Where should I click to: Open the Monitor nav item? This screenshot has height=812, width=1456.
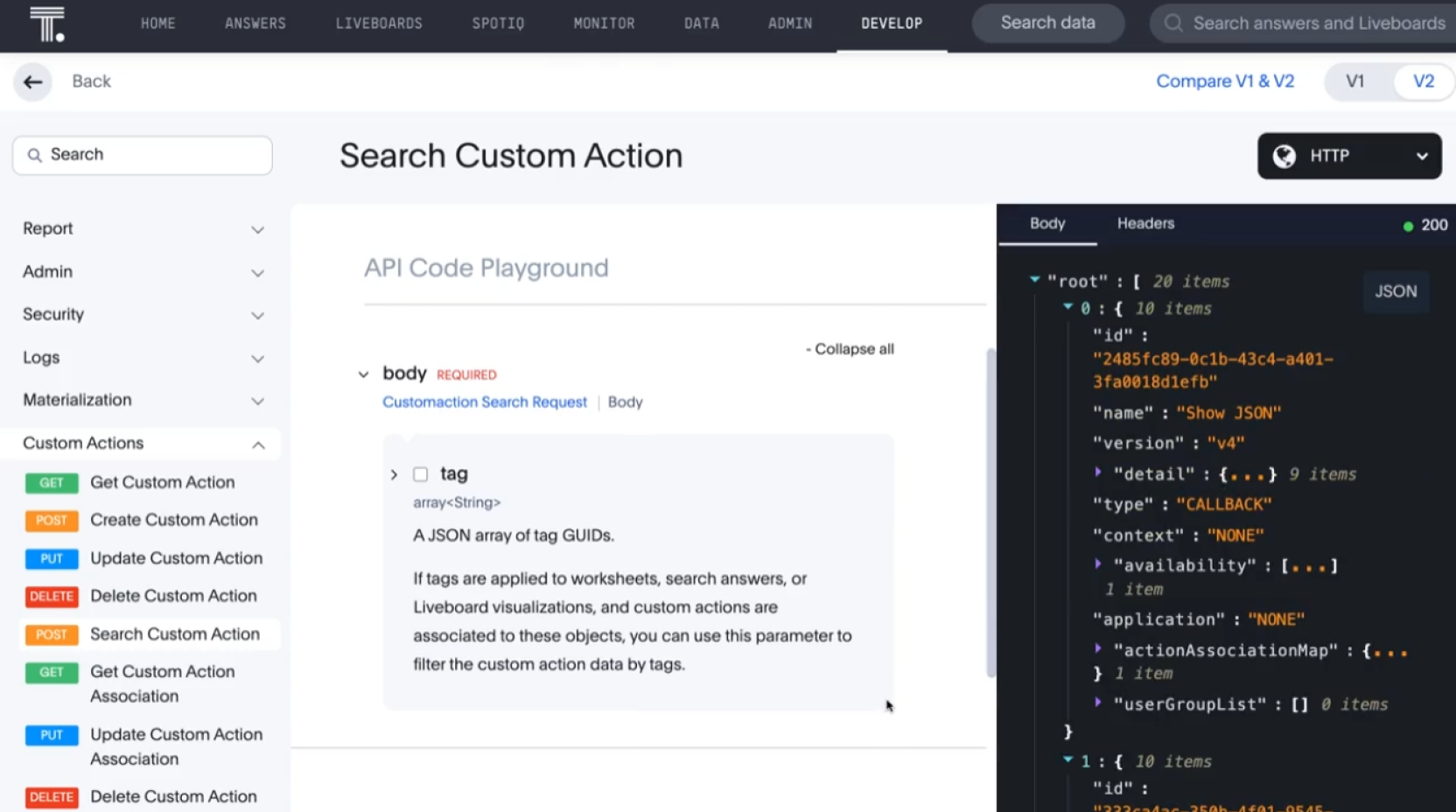(x=605, y=24)
